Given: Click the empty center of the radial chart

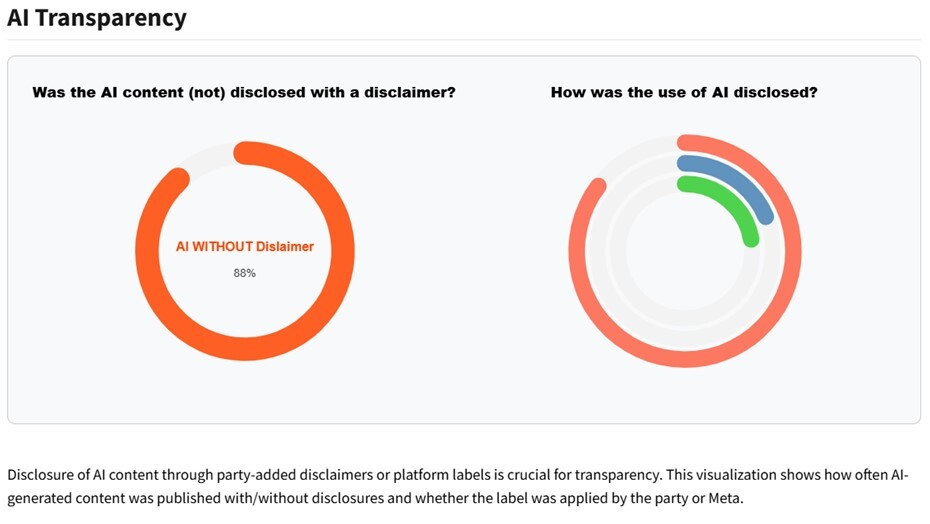Looking at the screenshot, I should [685, 251].
